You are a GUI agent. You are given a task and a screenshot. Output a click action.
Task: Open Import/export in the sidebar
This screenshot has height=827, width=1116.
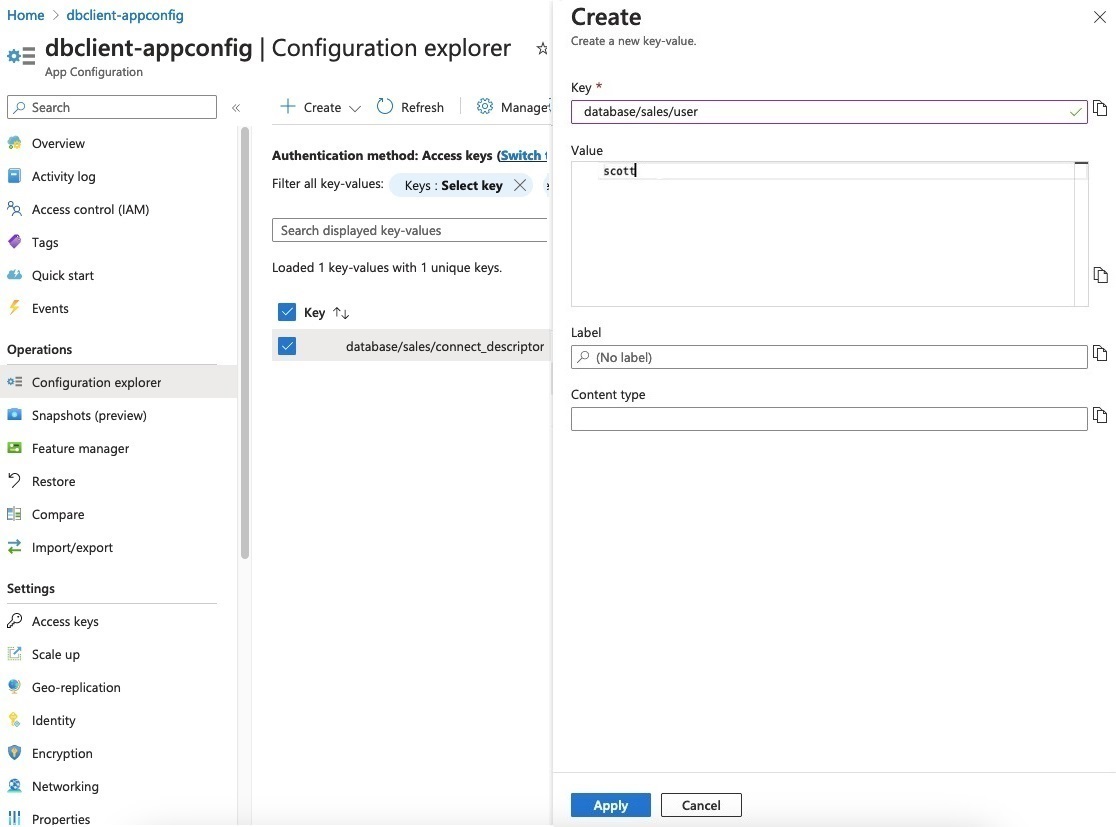(72, 547)
